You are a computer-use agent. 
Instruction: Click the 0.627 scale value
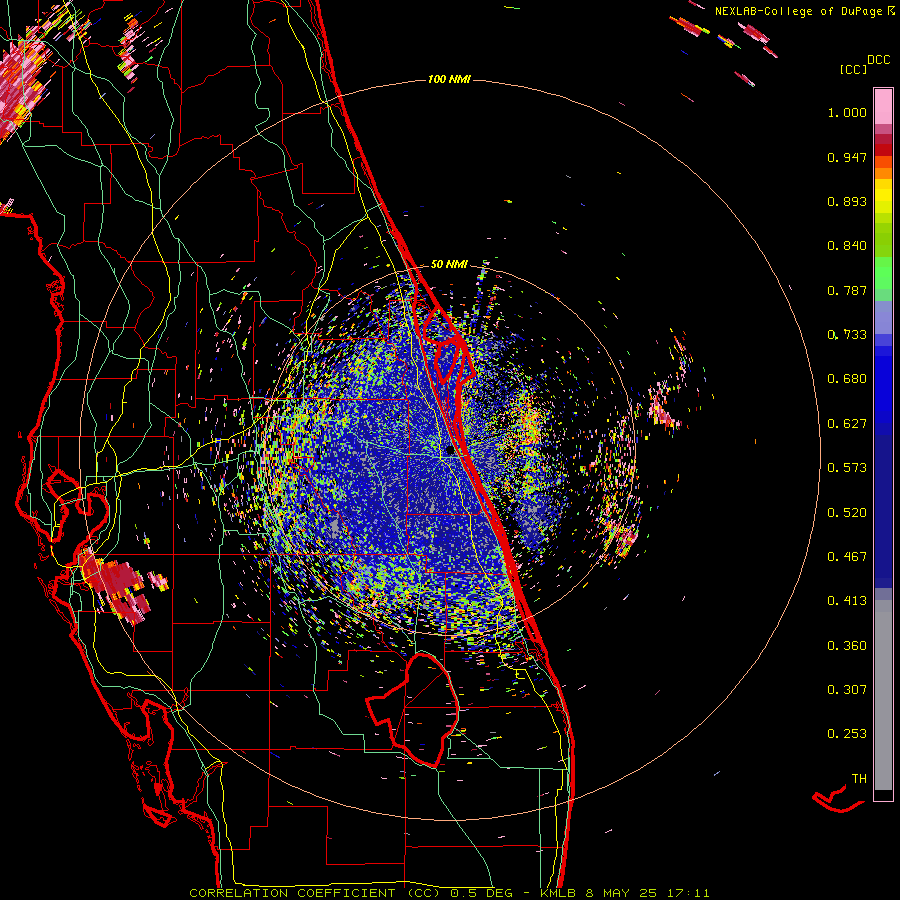[x=847, y=424]
